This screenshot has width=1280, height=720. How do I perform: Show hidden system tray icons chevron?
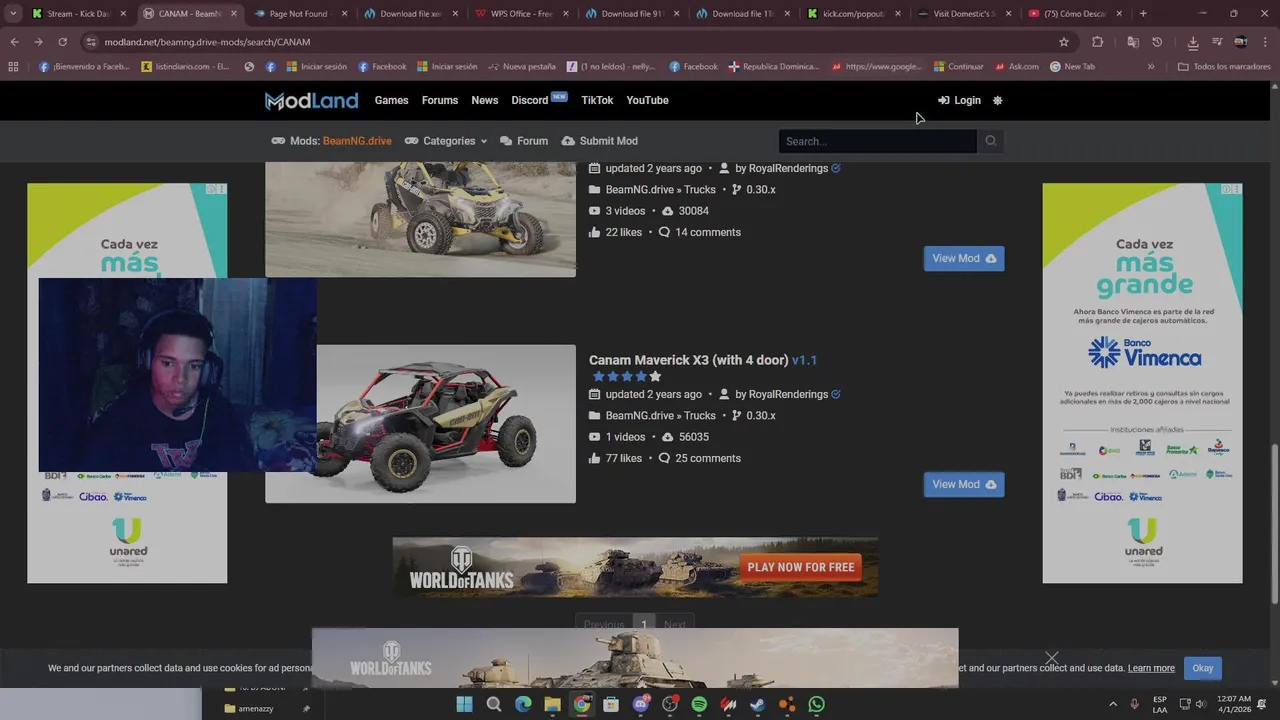[1112, 704]
